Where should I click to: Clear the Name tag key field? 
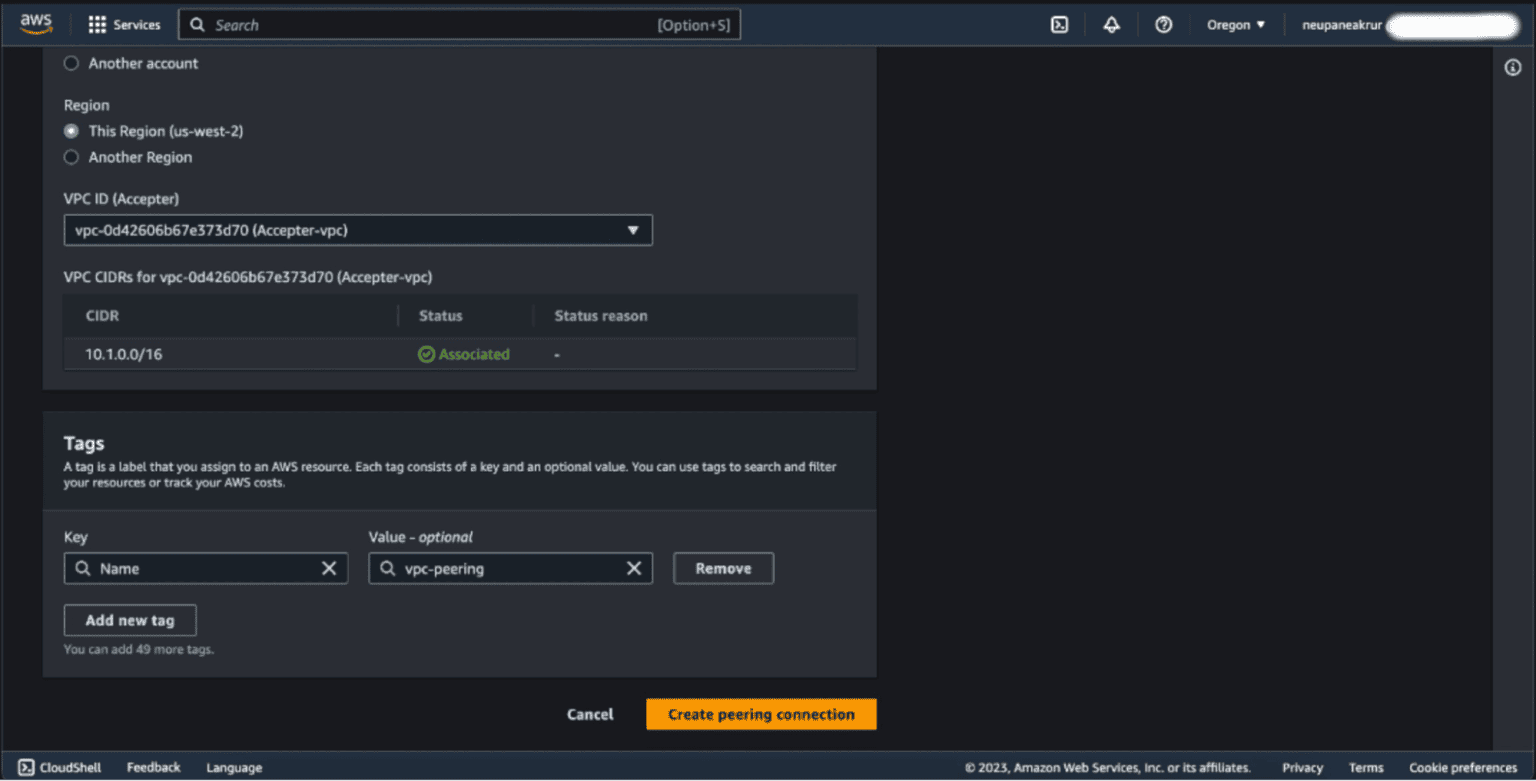(330, 568)
